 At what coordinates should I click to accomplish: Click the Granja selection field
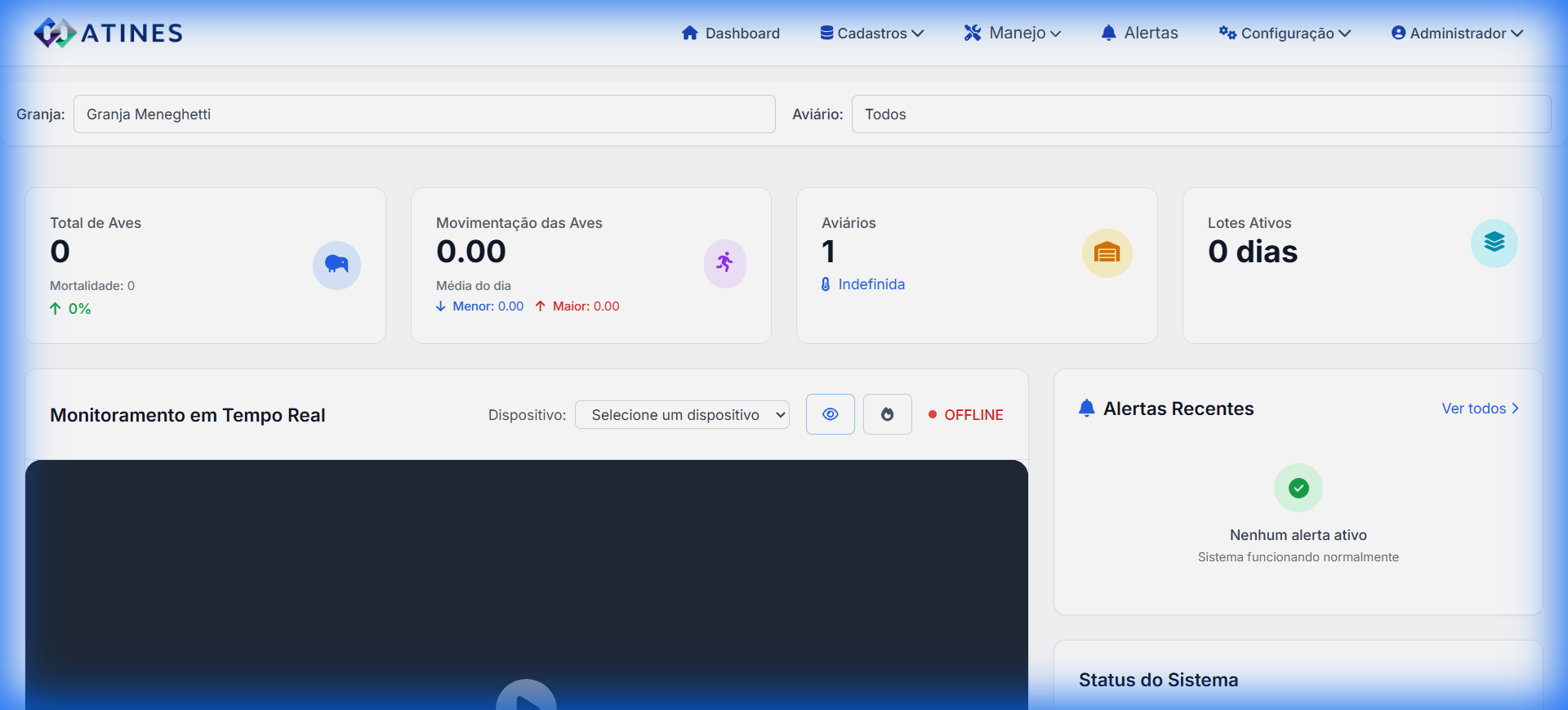tap(424, 114)
